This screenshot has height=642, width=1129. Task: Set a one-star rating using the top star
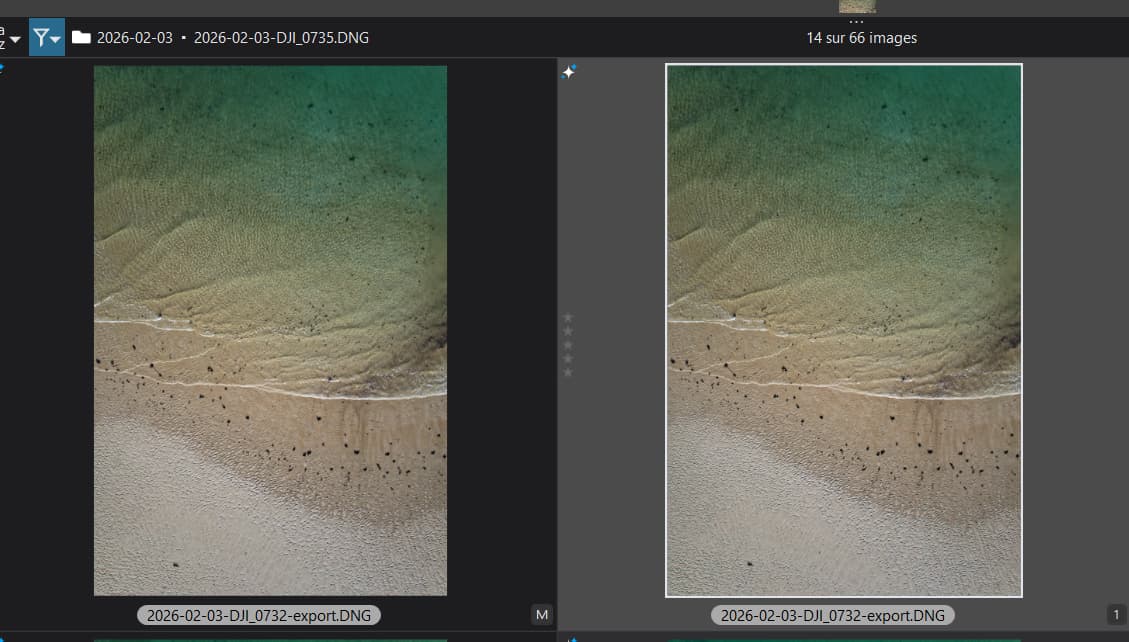click(569, 317)
